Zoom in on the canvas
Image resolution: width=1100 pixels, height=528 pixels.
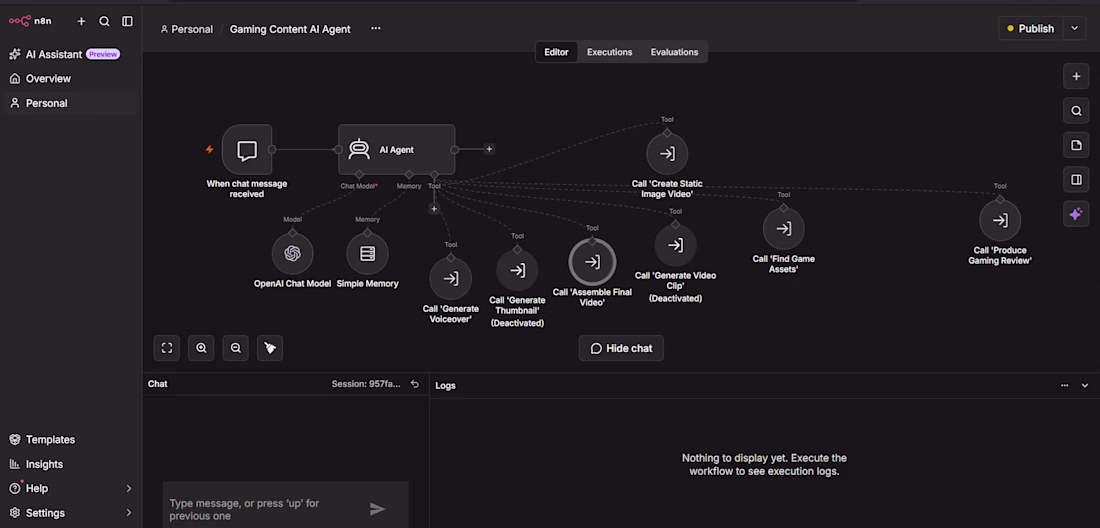pyautogui.click(x=201, y=348)
